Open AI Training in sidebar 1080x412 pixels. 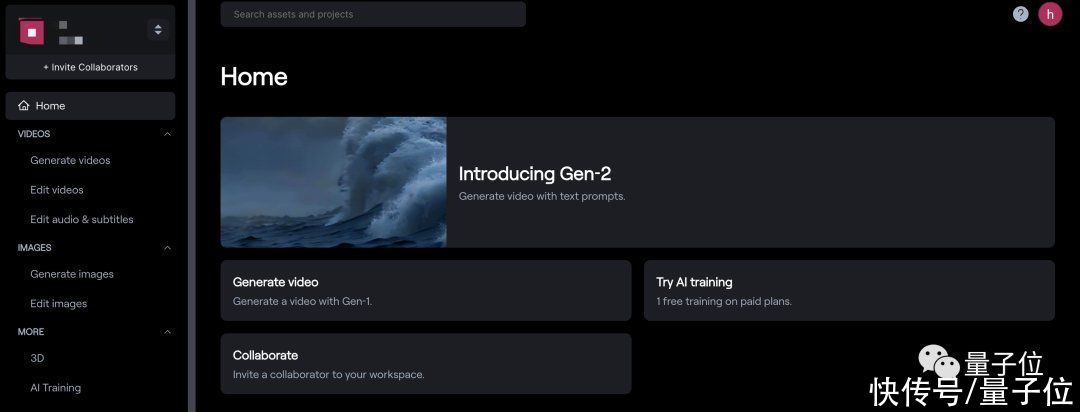tap(55, 388)
